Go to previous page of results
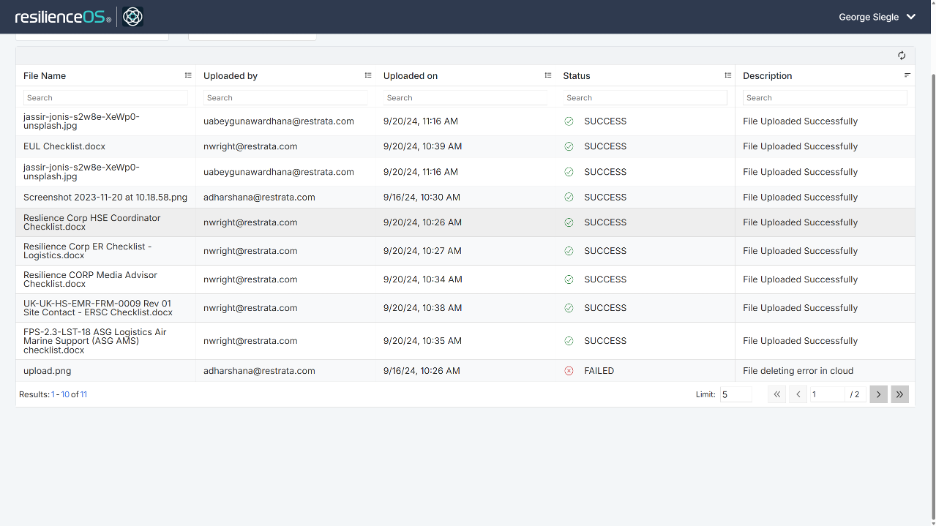This screenshot has width=936, height=526. click(x=798, y=394)
